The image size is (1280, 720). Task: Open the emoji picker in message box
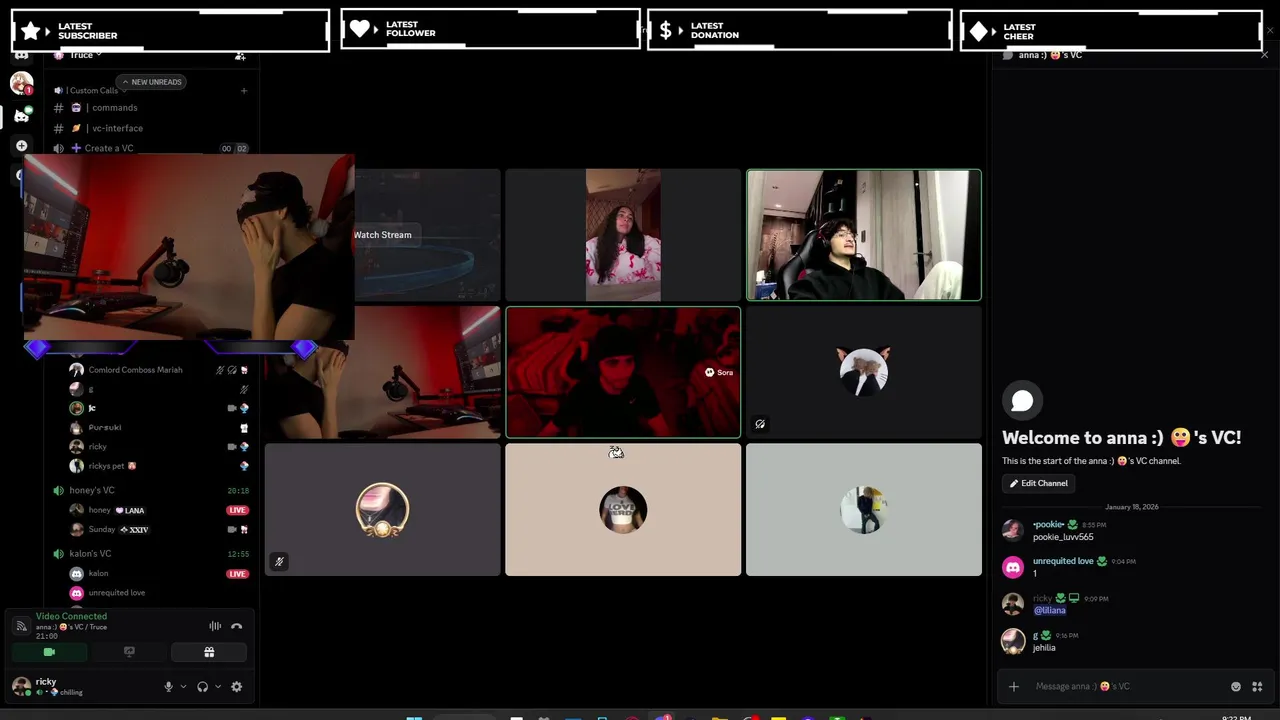1236,687
